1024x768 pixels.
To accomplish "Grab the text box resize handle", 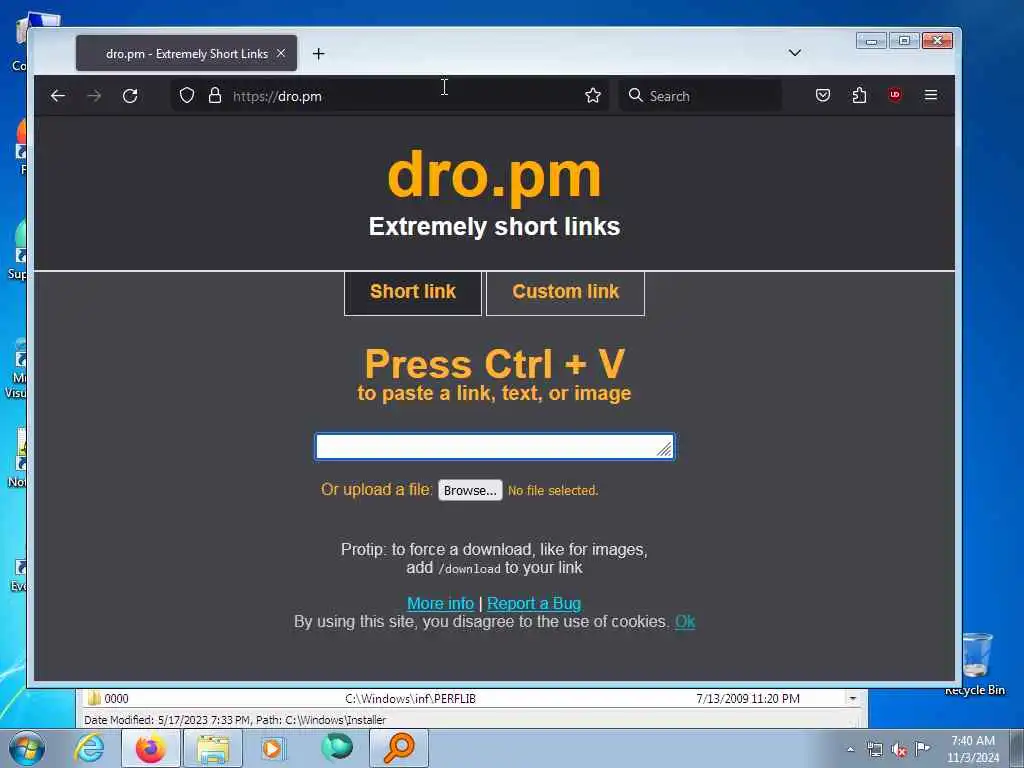I will coord(664,449).
